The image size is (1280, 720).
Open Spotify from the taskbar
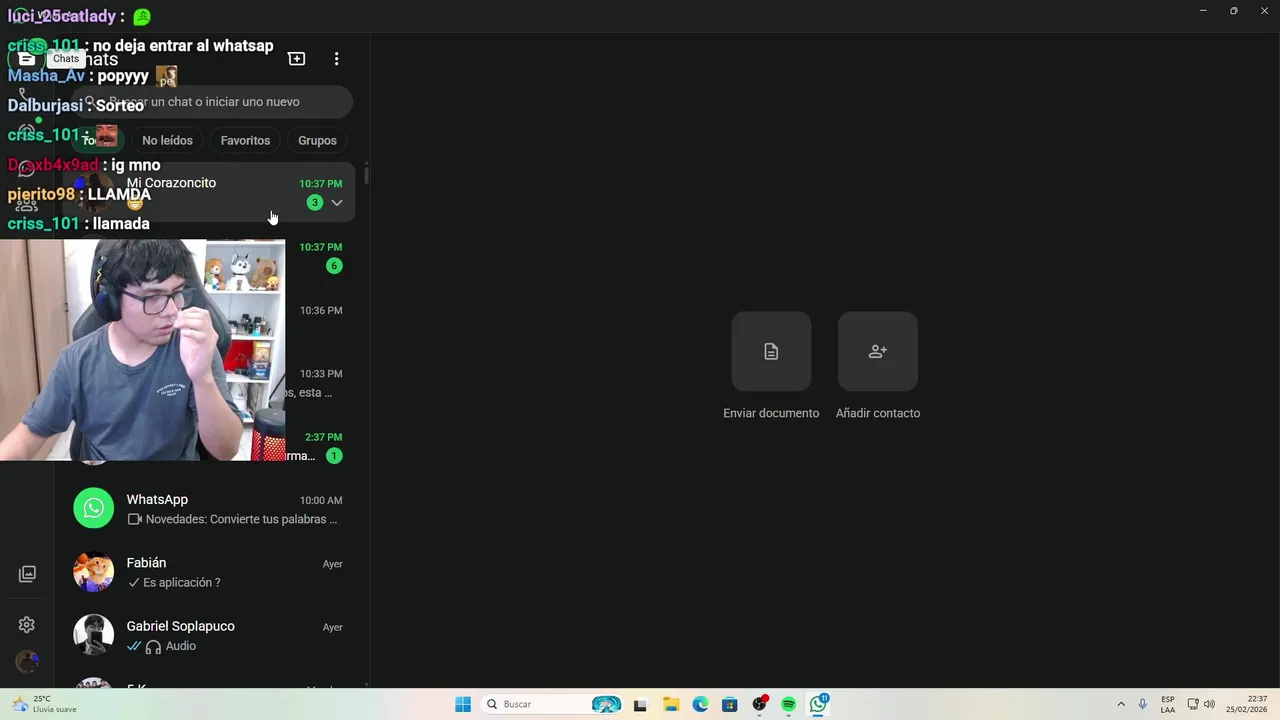(x=789, y=704)
